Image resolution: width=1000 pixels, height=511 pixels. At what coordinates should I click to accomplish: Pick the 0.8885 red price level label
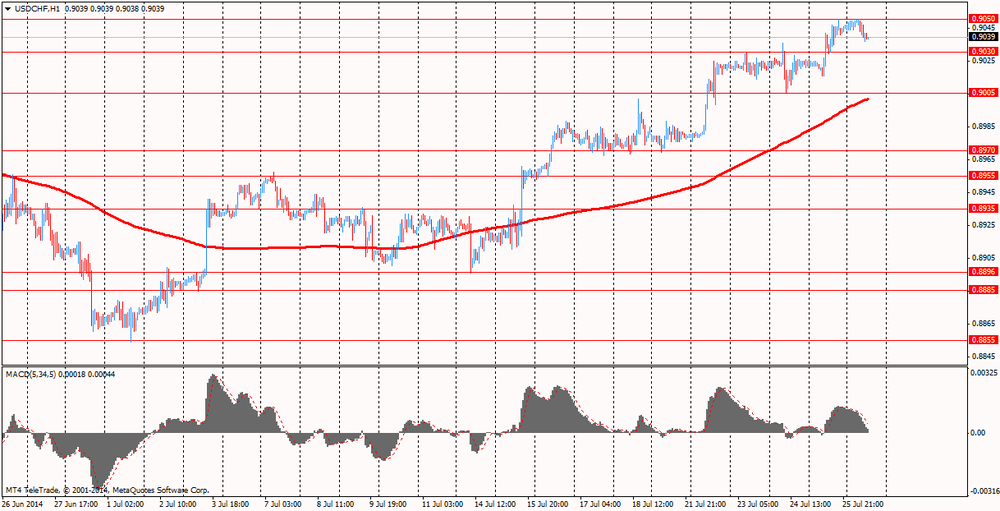coord(982,290)
